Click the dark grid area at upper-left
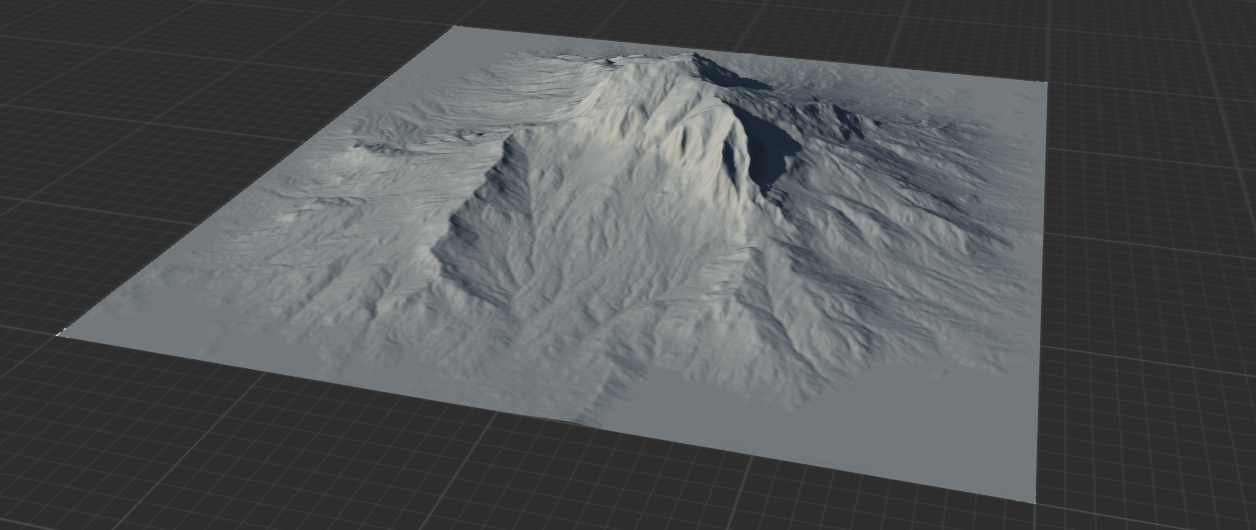The height and width of the screenshot is (530, 1256). (x=150, y=80)
